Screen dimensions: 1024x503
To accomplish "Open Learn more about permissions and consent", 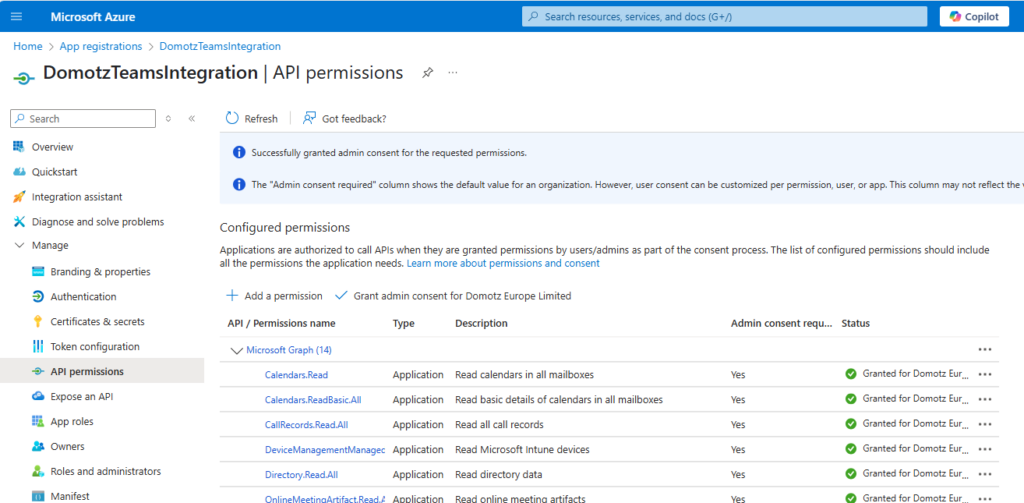I will (x=503, y=263).
